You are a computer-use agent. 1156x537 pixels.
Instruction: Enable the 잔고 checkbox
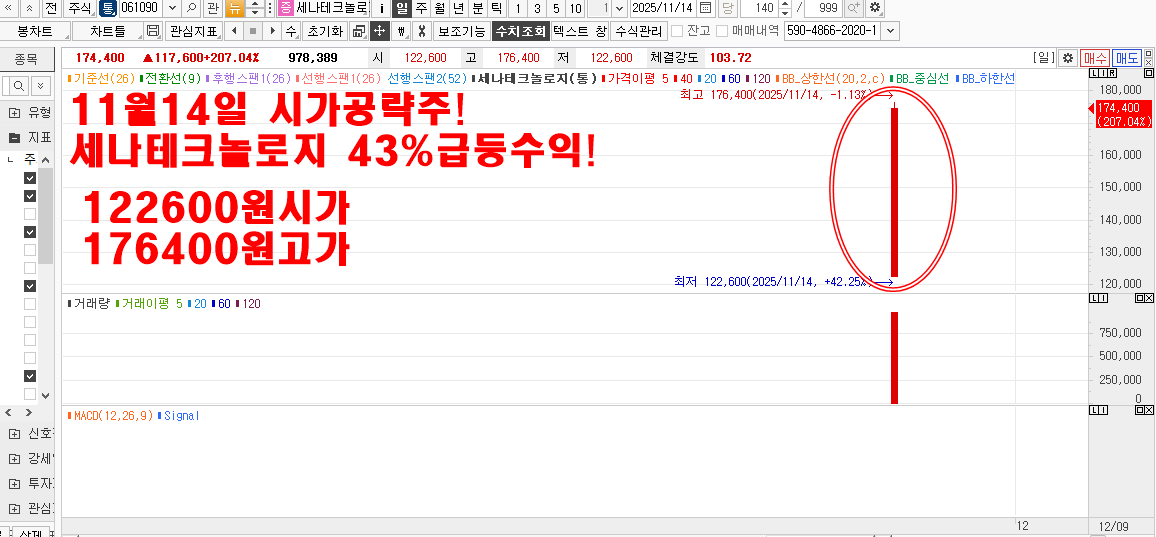tap(677, 31)
